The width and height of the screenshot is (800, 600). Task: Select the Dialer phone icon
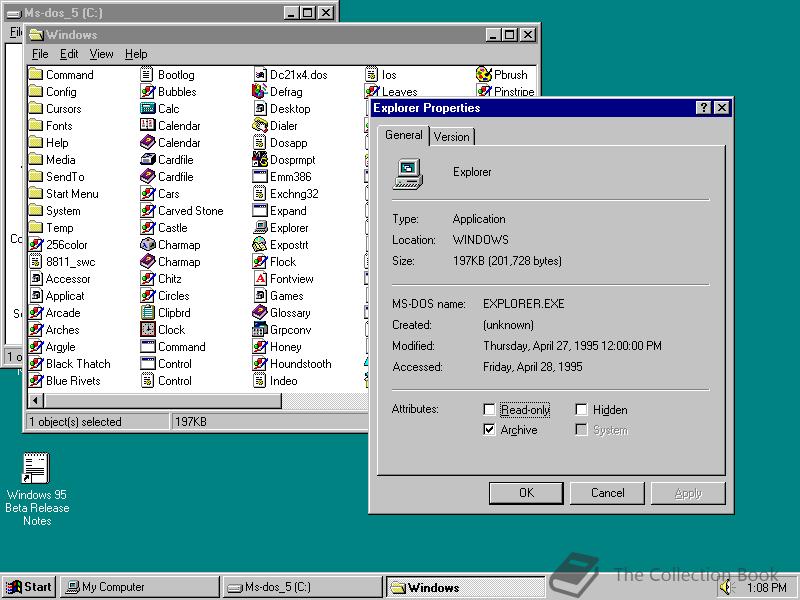point(259,126)
